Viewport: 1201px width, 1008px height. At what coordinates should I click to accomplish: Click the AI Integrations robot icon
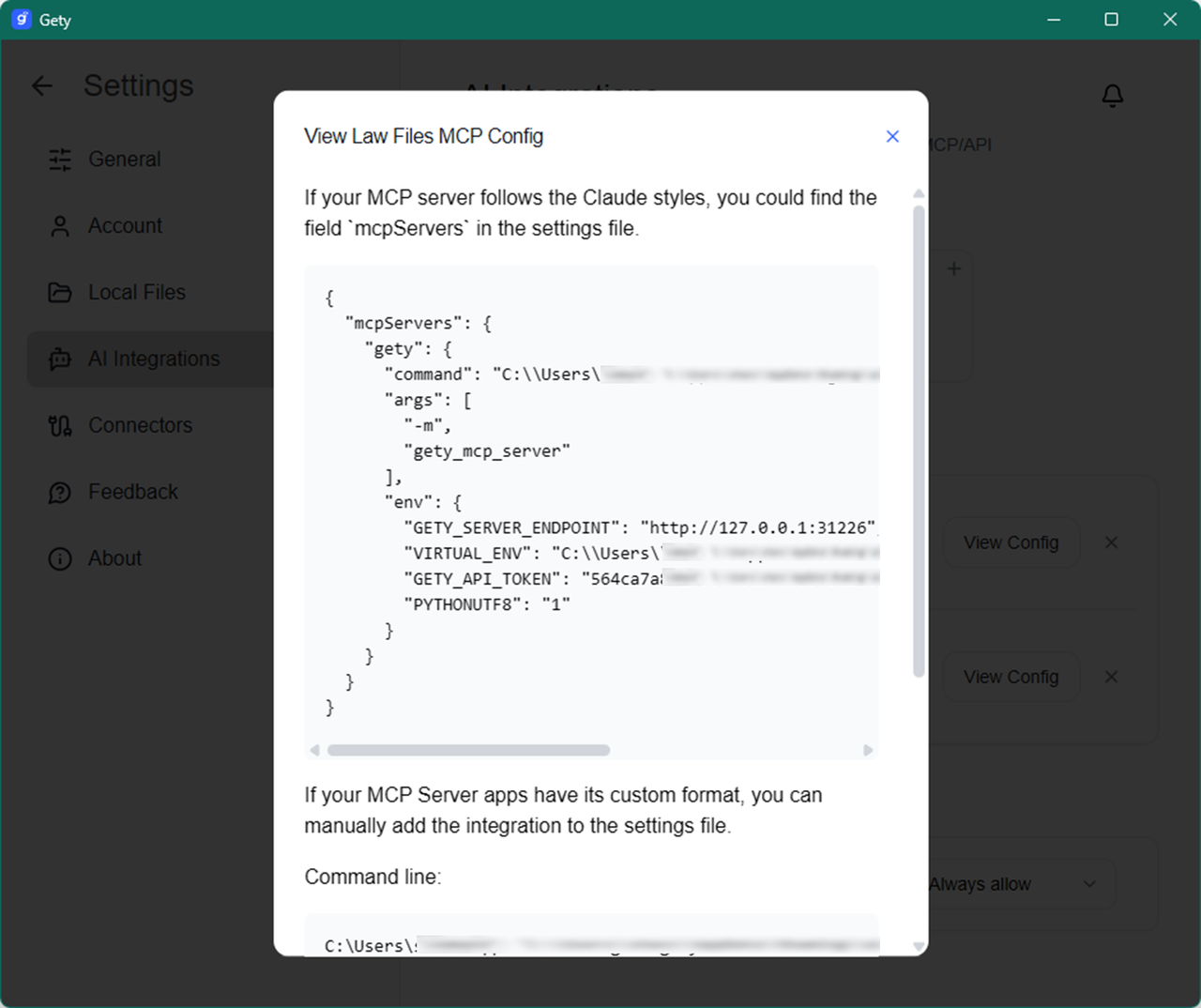click(60, 359)
